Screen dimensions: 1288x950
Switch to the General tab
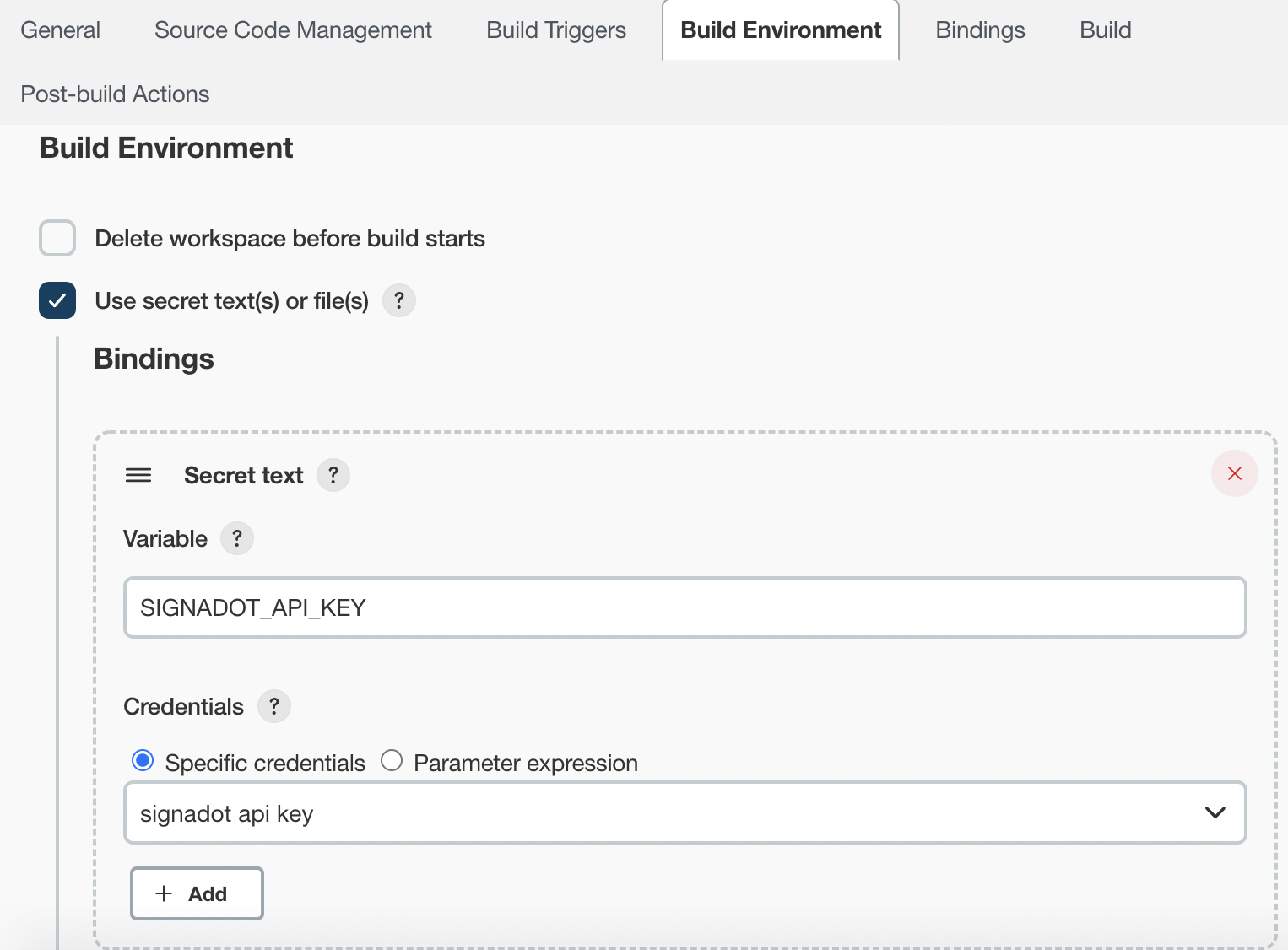tap(61, 30)
